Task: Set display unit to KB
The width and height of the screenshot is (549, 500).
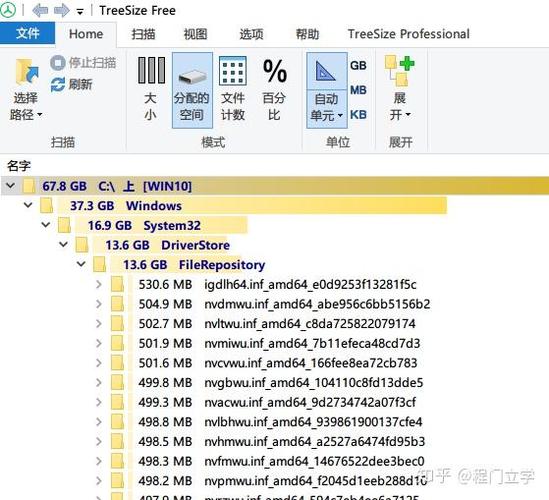Action: point(358,114)
